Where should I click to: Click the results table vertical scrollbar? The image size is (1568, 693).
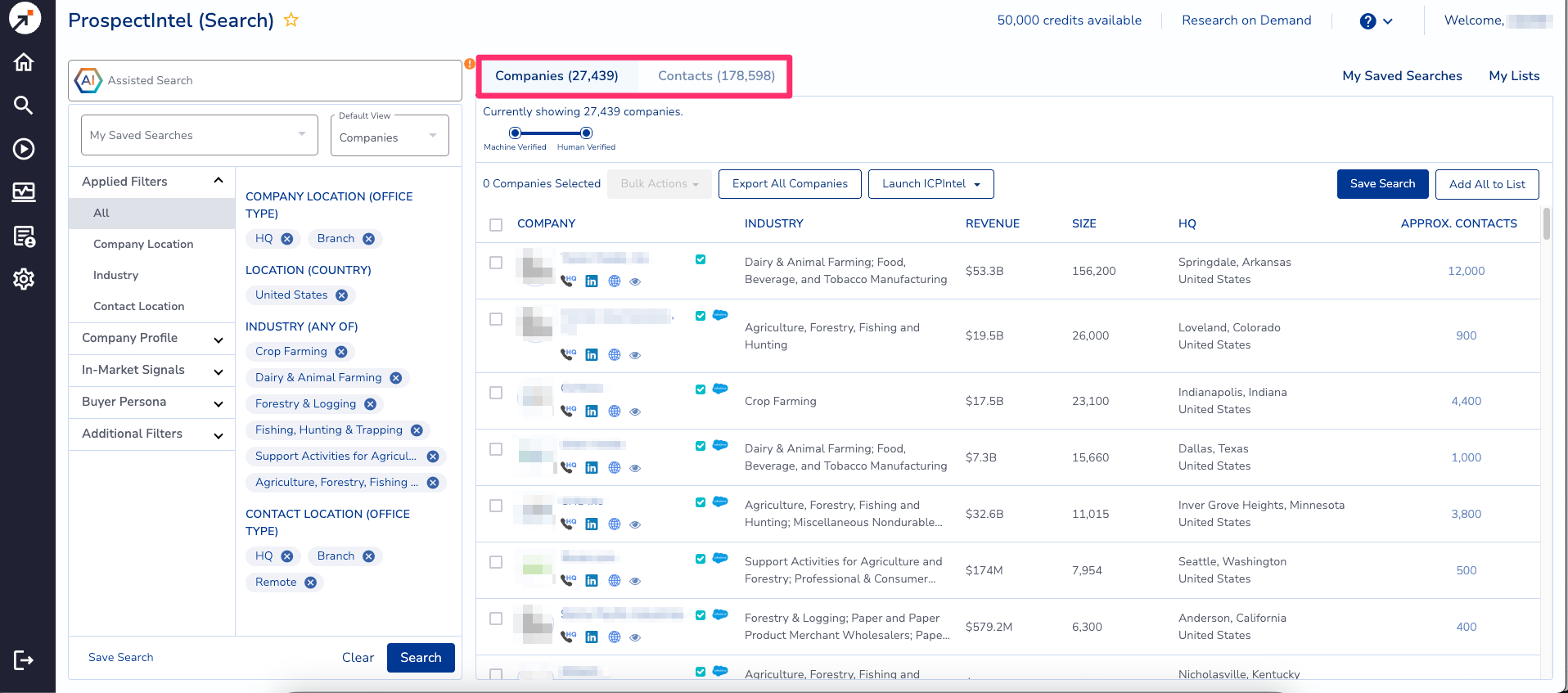(x=1547, y=224)
